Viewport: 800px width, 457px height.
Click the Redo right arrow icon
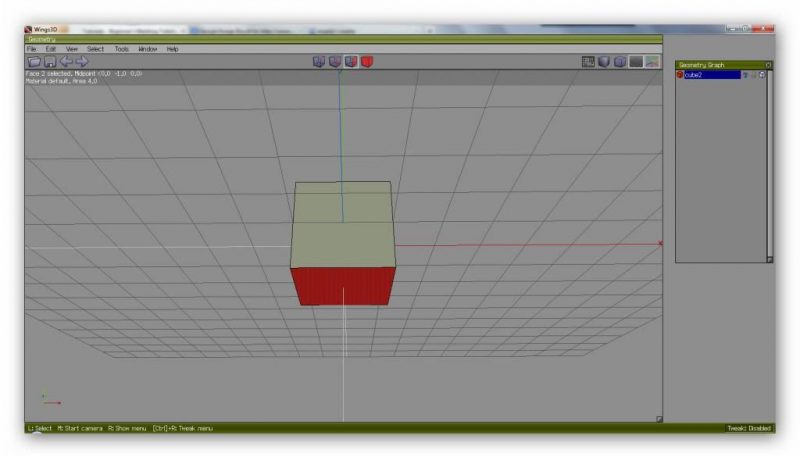[x=82, y=62]
